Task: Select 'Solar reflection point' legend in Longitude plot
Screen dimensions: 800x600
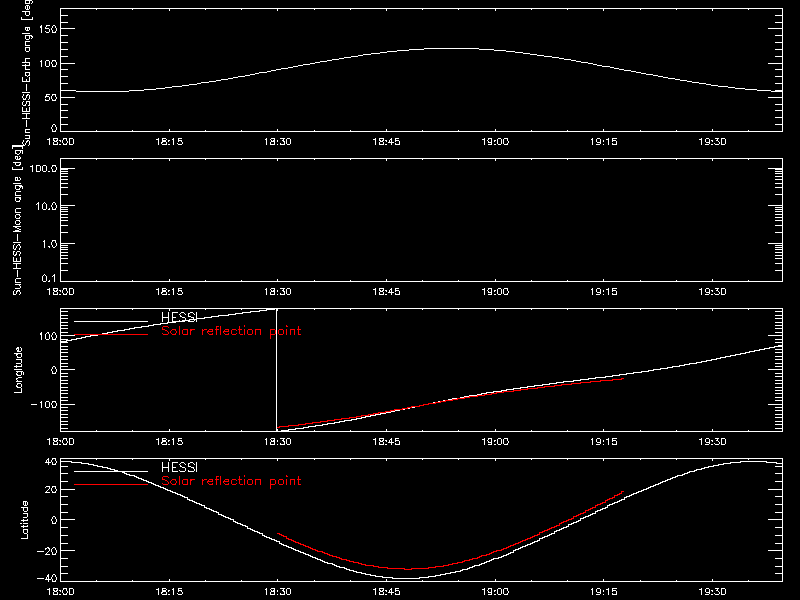Action: (x=231, y=331)
